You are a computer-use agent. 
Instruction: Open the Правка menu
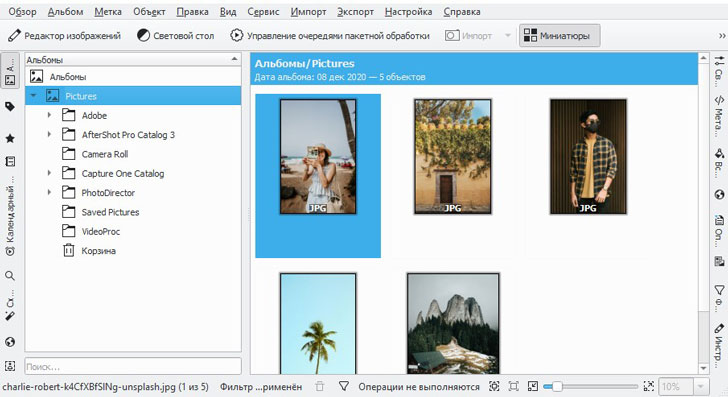(192, 12)
